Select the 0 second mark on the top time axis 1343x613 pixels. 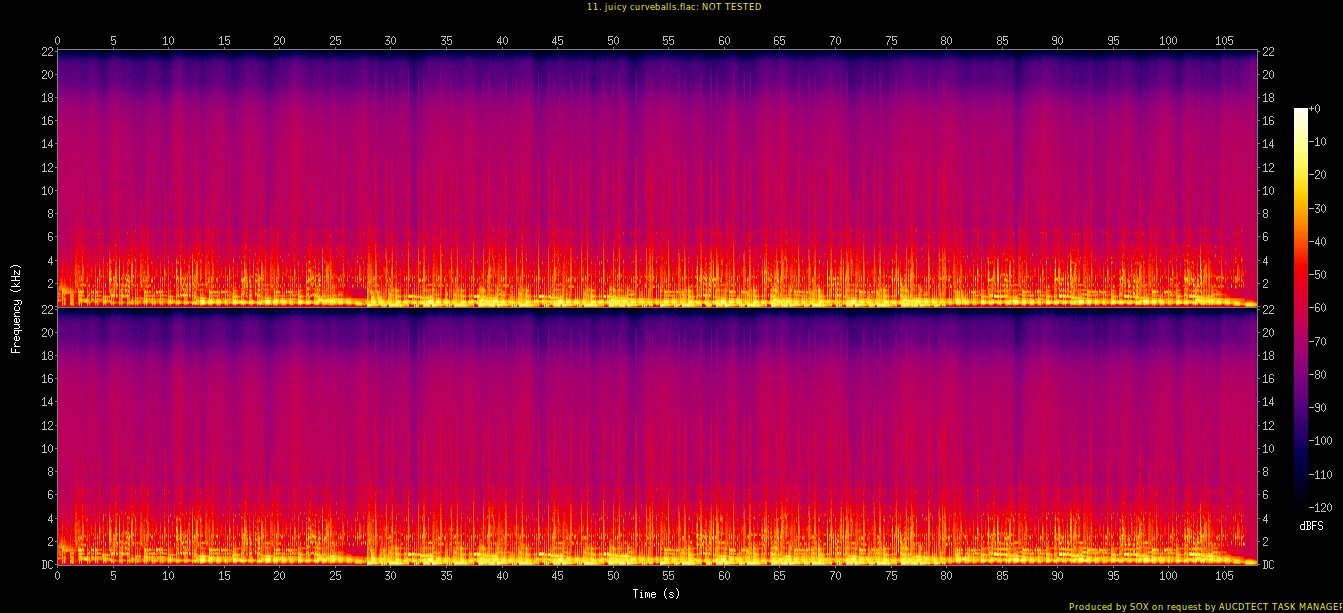tap(57, 41)
